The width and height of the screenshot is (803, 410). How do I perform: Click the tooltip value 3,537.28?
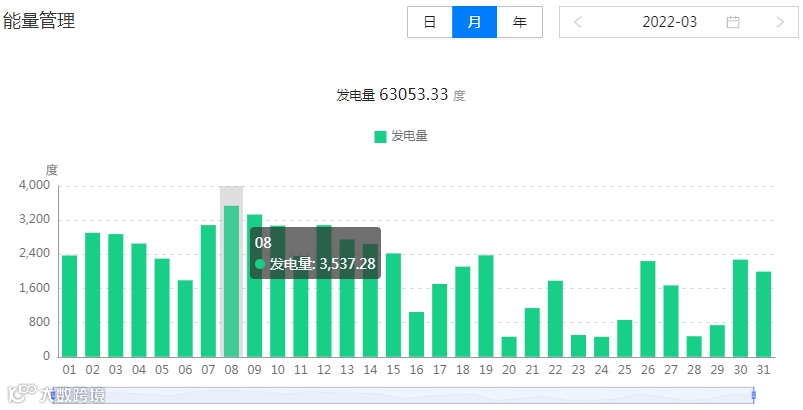(x=348, y=264)
